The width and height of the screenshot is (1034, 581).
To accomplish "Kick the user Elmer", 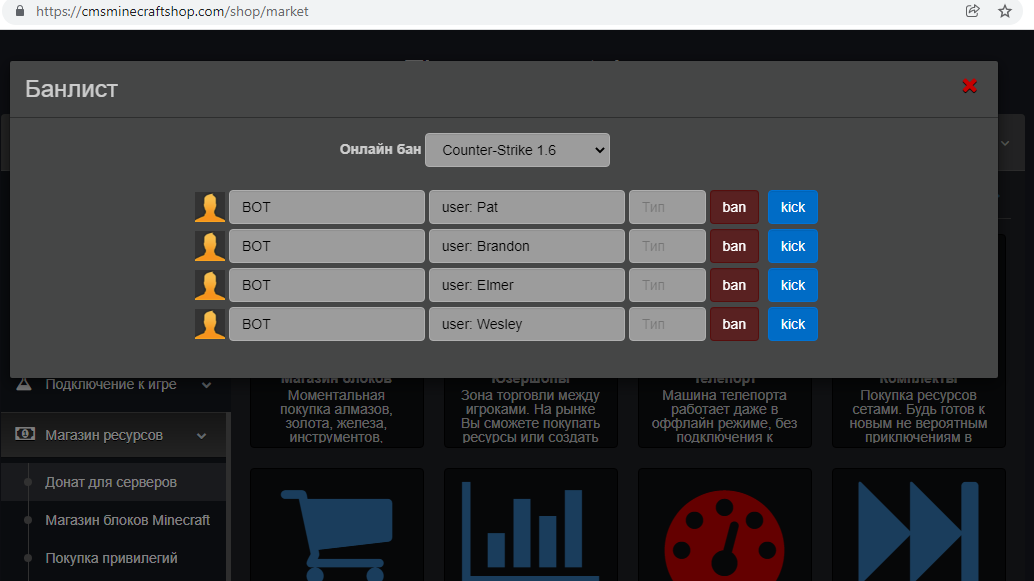I will click(792, 285).
